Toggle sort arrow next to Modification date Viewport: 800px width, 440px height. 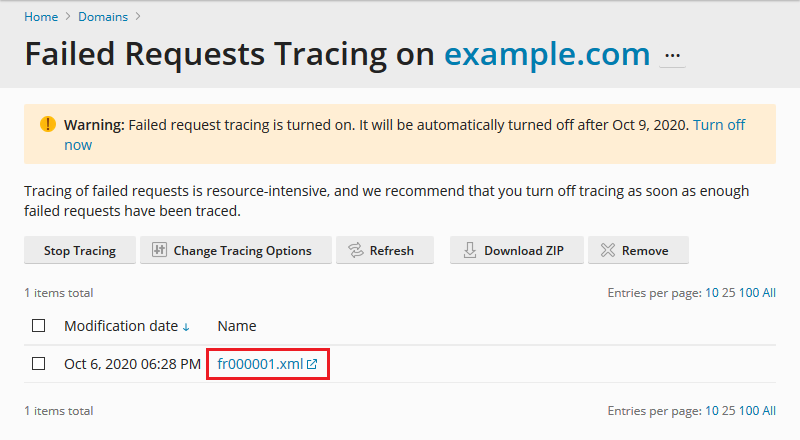pyautogui.click(x=186, y=327)
